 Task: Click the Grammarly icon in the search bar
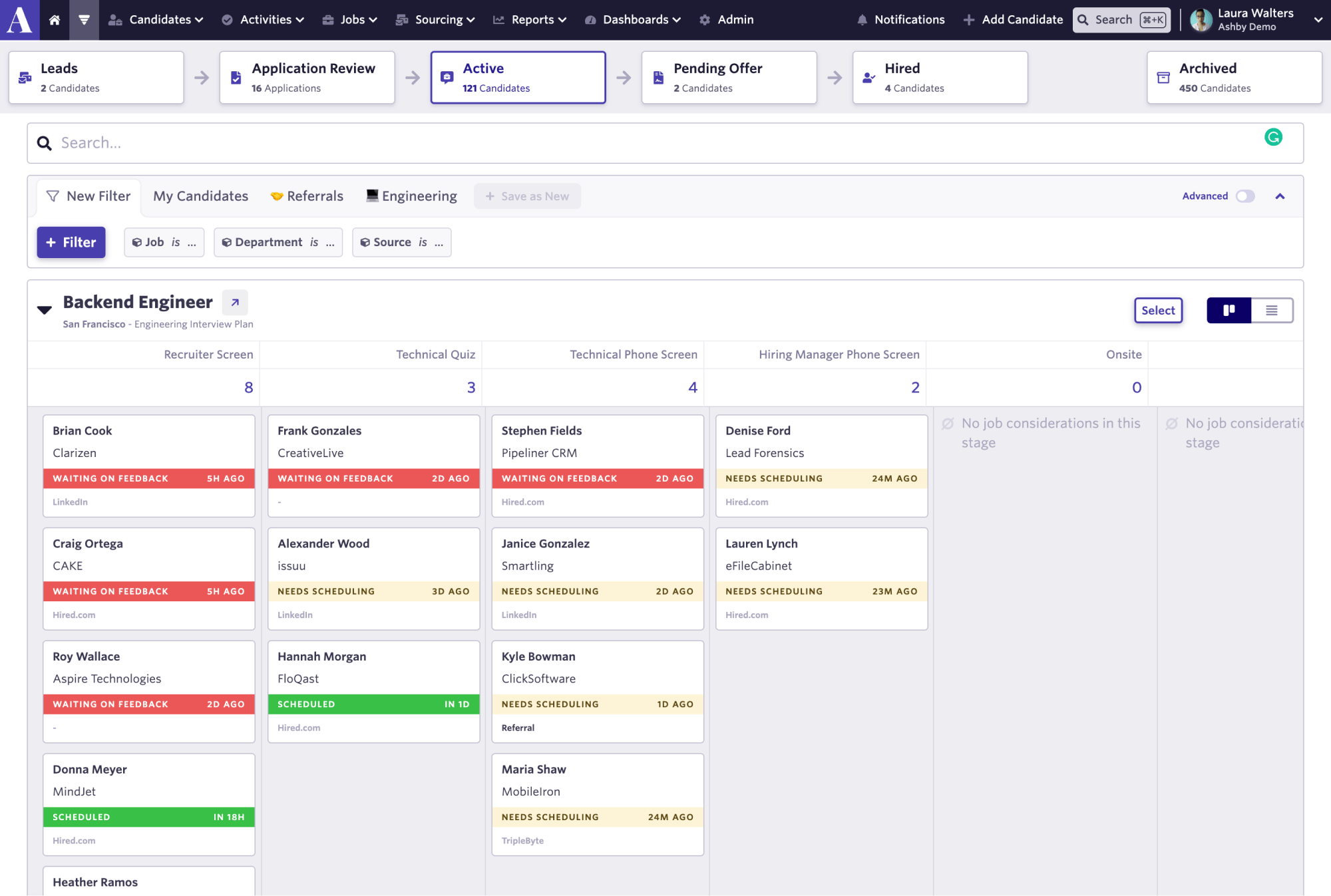[1274, 138]
